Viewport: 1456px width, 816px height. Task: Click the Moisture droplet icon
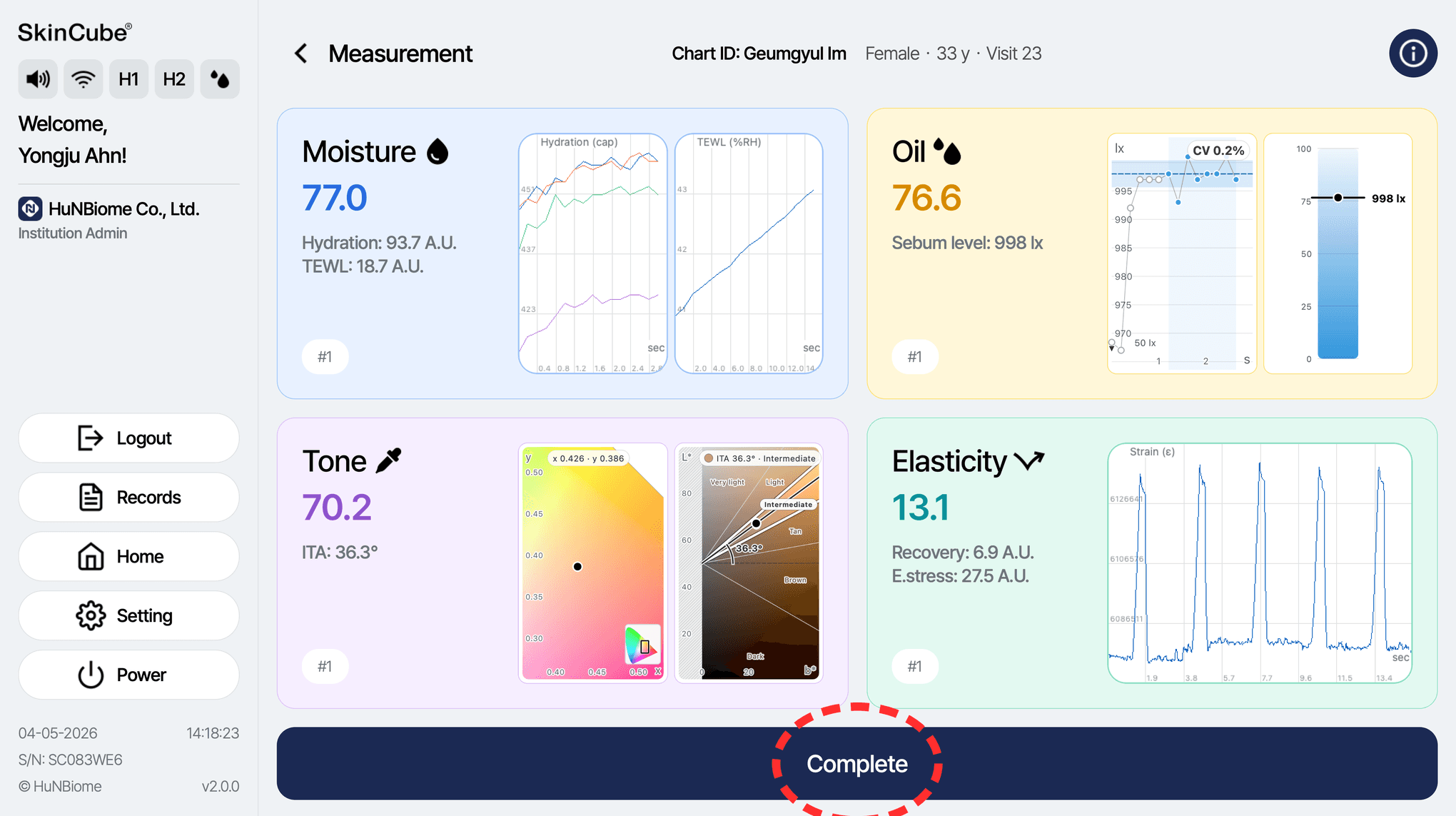pos(438,151)
